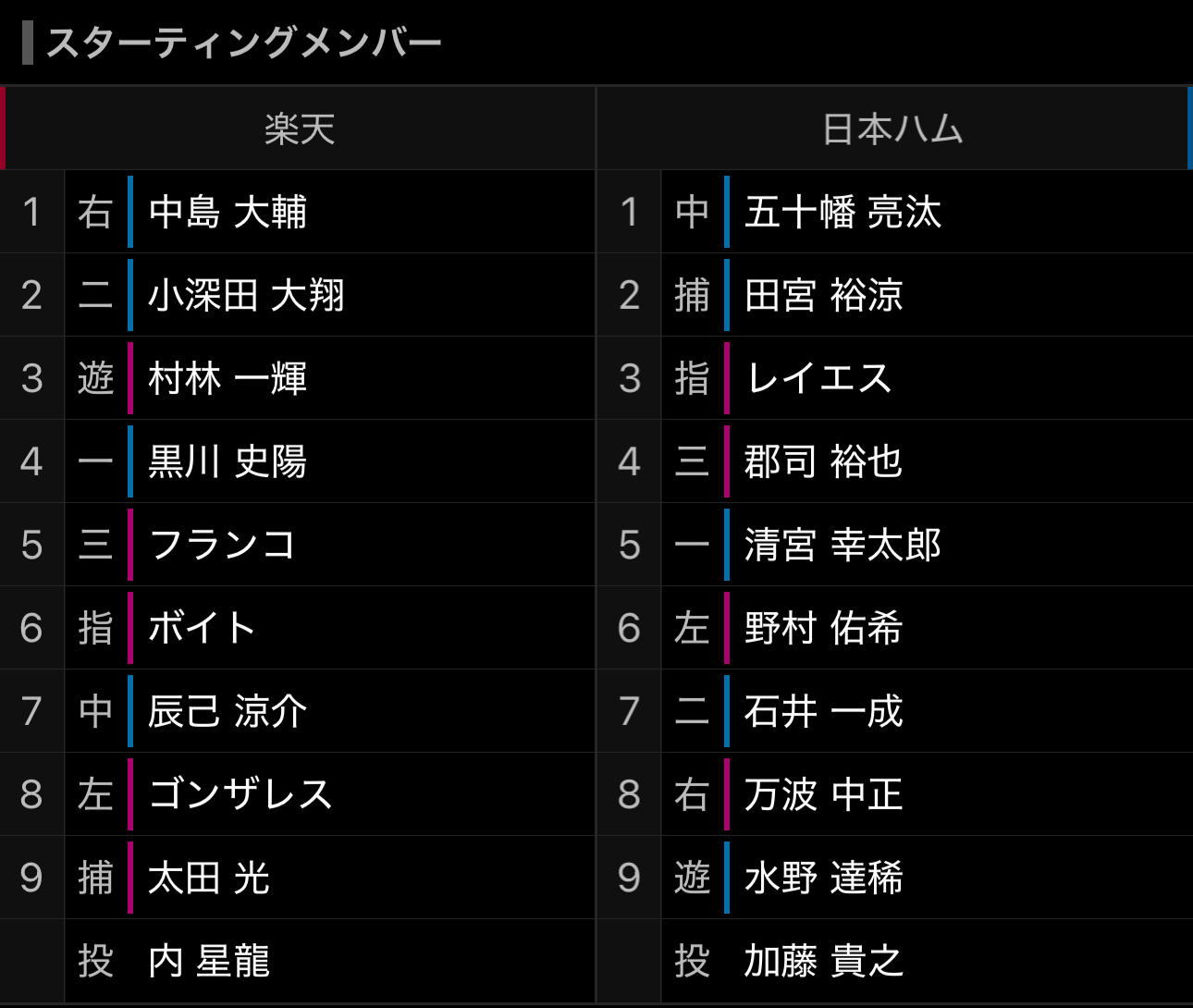Screen dimensions: 1193x1008
Task: Open player 五十幡 亮汰
Action: pos(842,212)
